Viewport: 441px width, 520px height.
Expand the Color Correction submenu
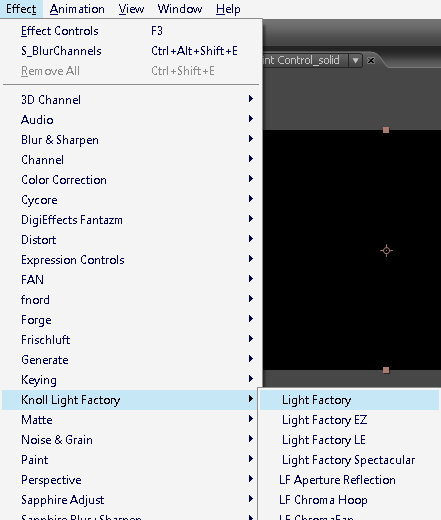pyautogui.click(x=130, y=180)
